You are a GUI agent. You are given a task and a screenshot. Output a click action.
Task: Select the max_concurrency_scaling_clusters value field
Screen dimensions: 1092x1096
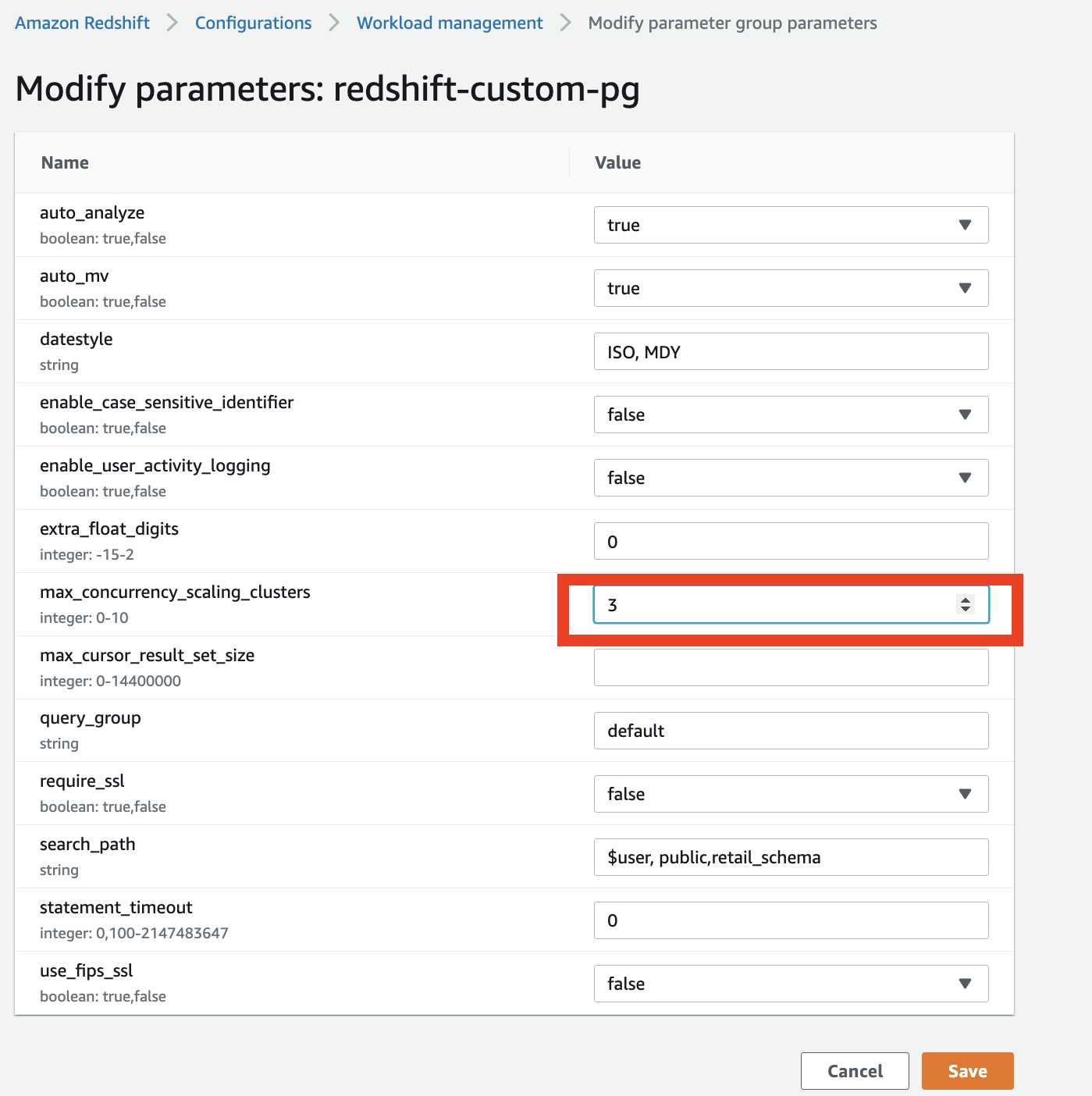pyautogui.click(x=773, y=604)
